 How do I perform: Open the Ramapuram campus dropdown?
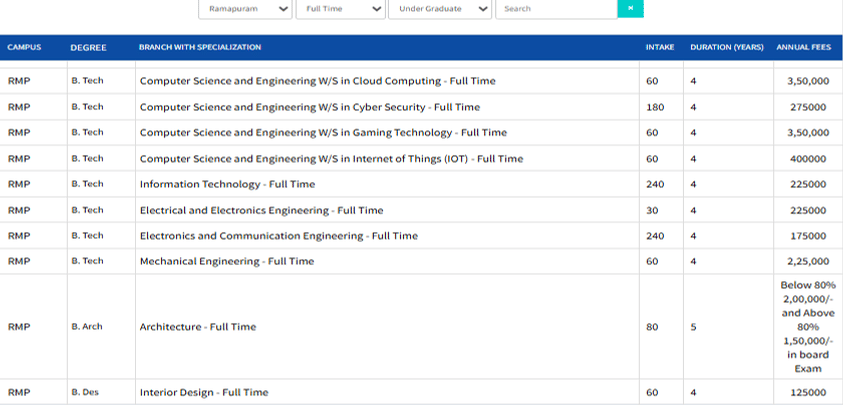tap(245, 8)
